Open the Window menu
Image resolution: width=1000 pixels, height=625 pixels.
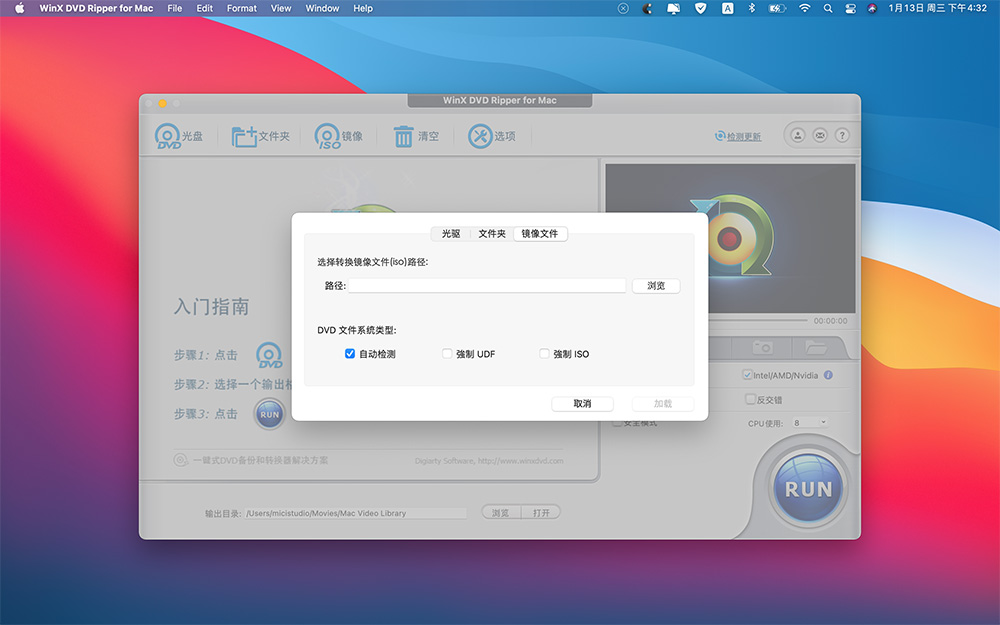(322, 8)
